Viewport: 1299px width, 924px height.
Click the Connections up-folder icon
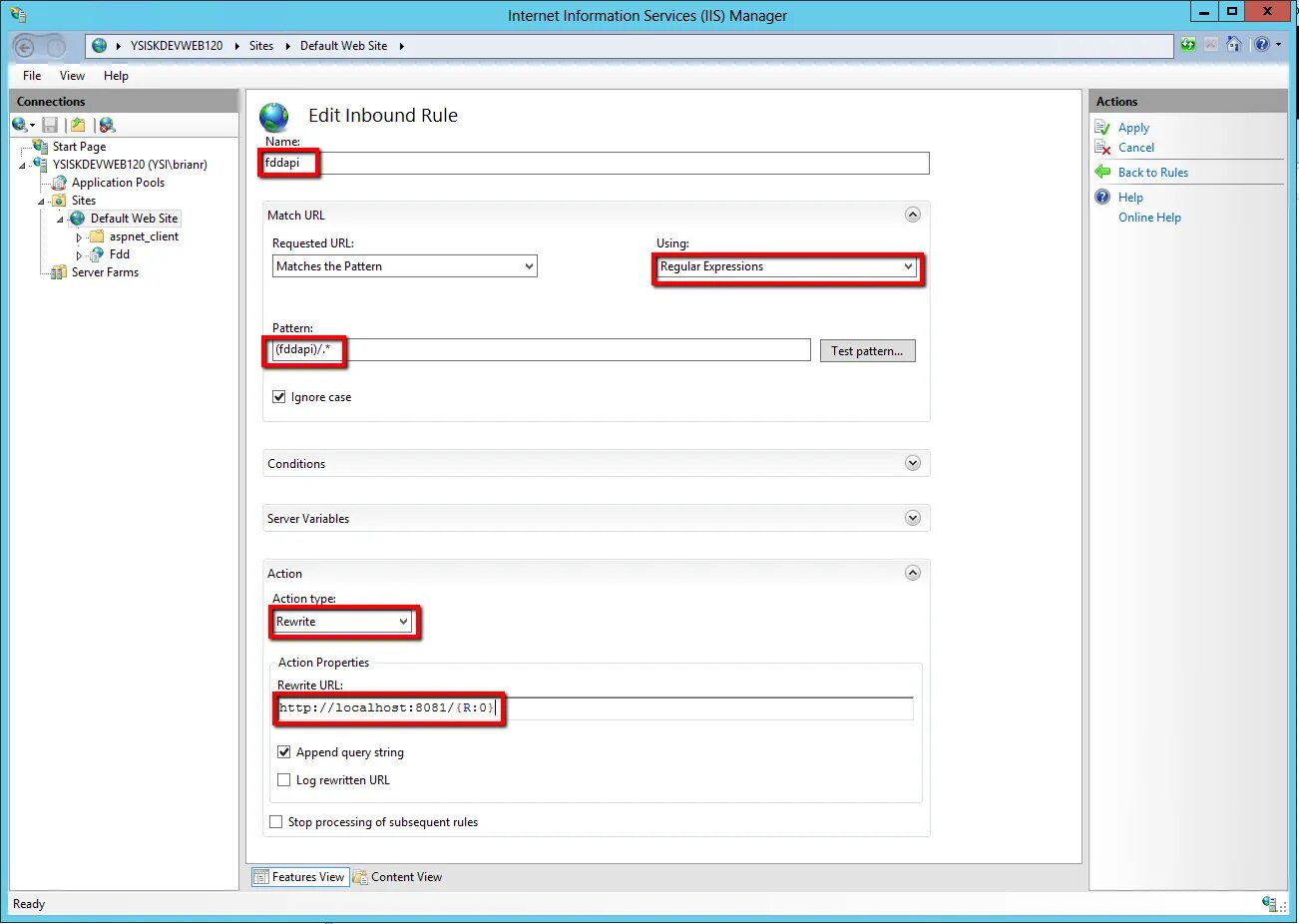(x=78, y=125)
